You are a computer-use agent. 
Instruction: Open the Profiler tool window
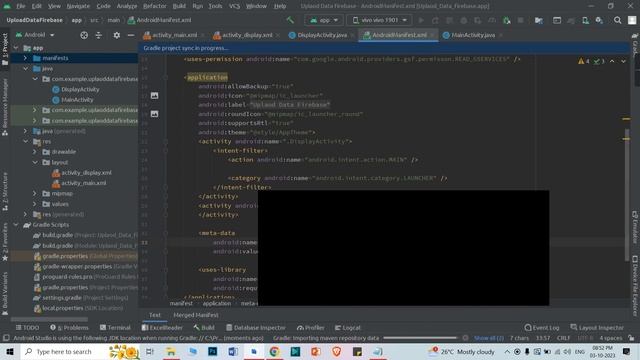click(311, 328)
